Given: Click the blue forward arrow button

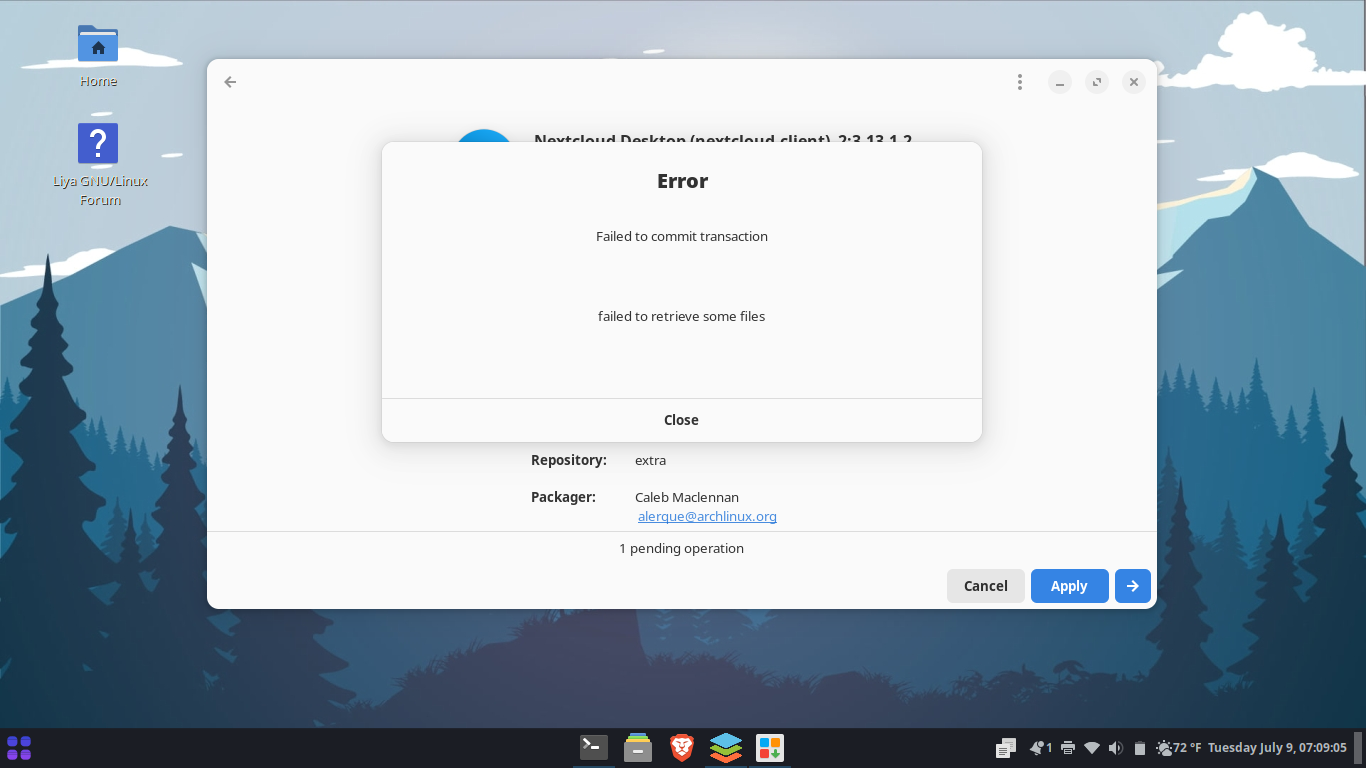Looking at the screenshot, I should [1132, 586].
